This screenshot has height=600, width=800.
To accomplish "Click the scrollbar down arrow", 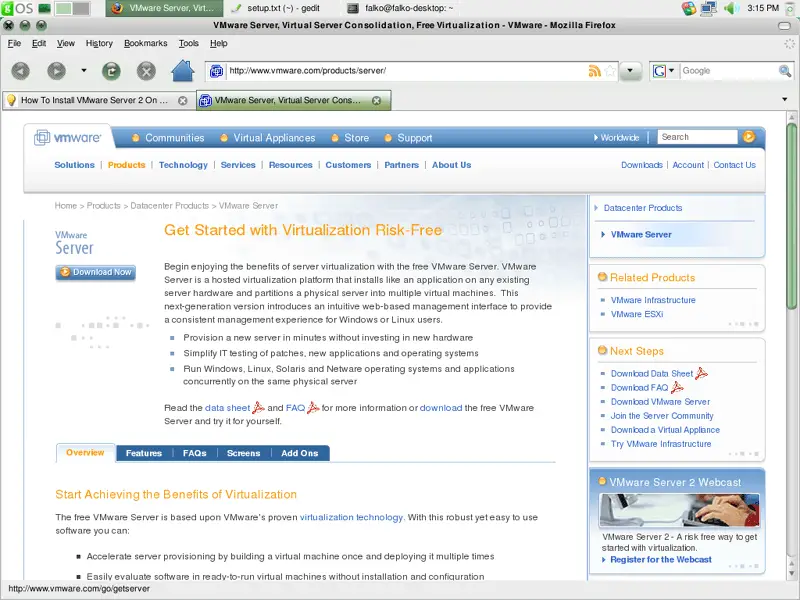I will 791,575.
